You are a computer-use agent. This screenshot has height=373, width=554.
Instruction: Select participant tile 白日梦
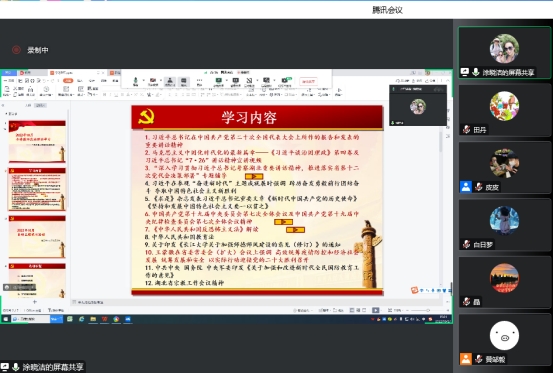[504, 225]
